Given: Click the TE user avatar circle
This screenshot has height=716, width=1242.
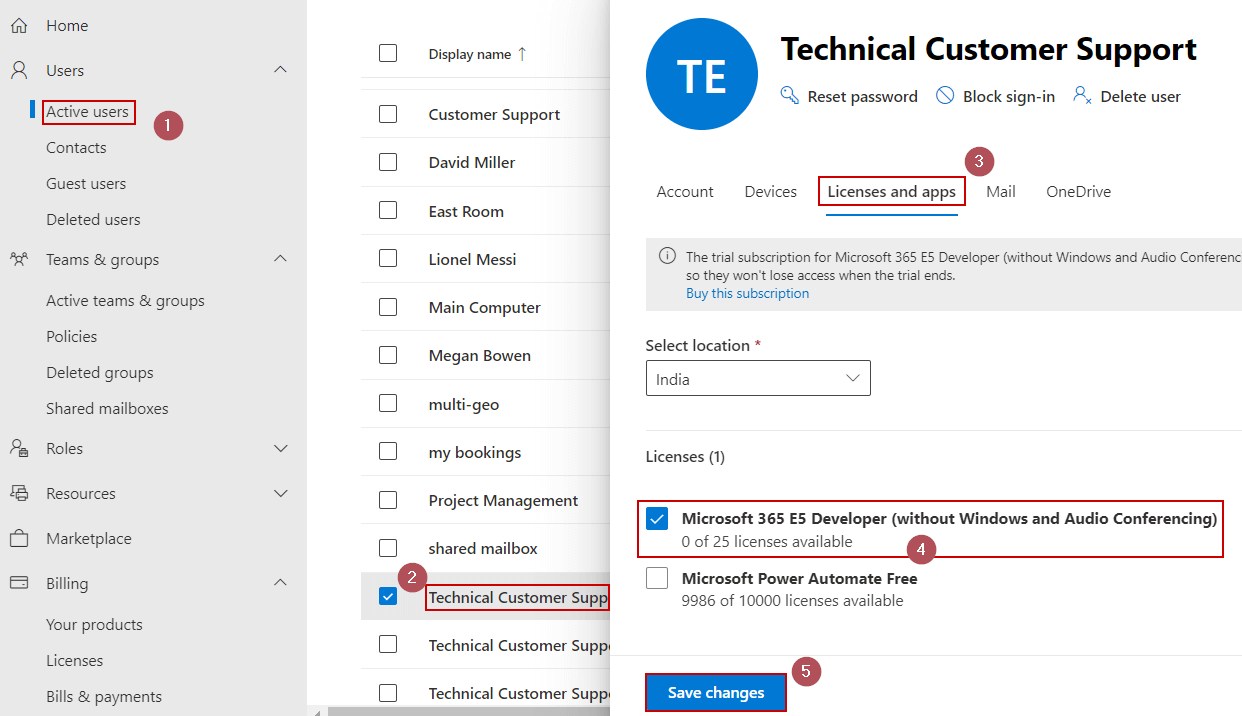Looking at the screenshot, I should pyautogui.click(x=702, y=74).
